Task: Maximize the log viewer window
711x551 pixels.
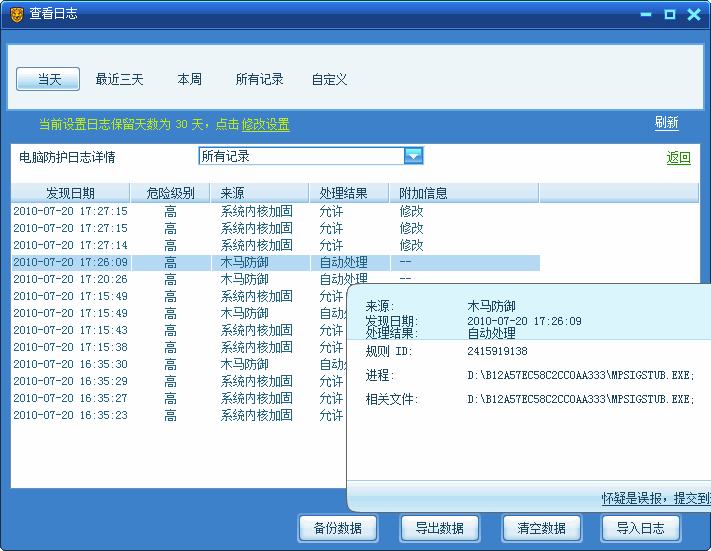Action: [669, 14]
